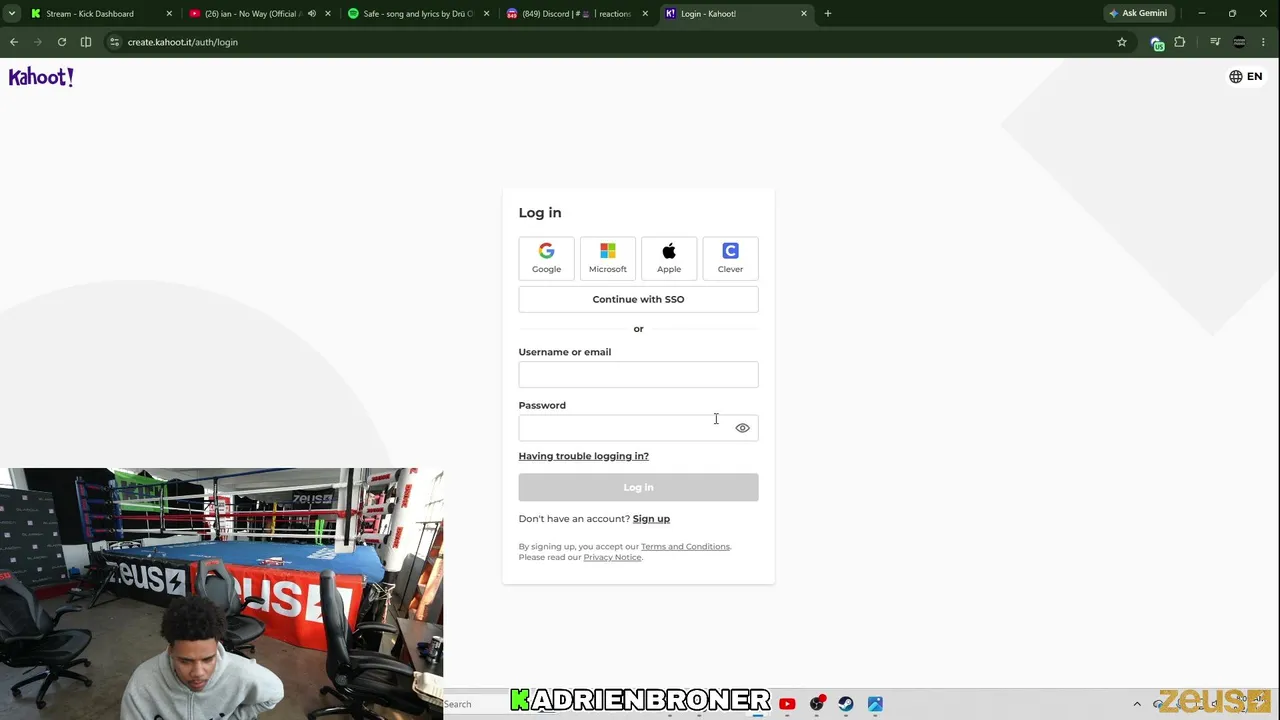The image size is (1280, 720).
Task: Sign in with Apple
Action: (669, 258)
